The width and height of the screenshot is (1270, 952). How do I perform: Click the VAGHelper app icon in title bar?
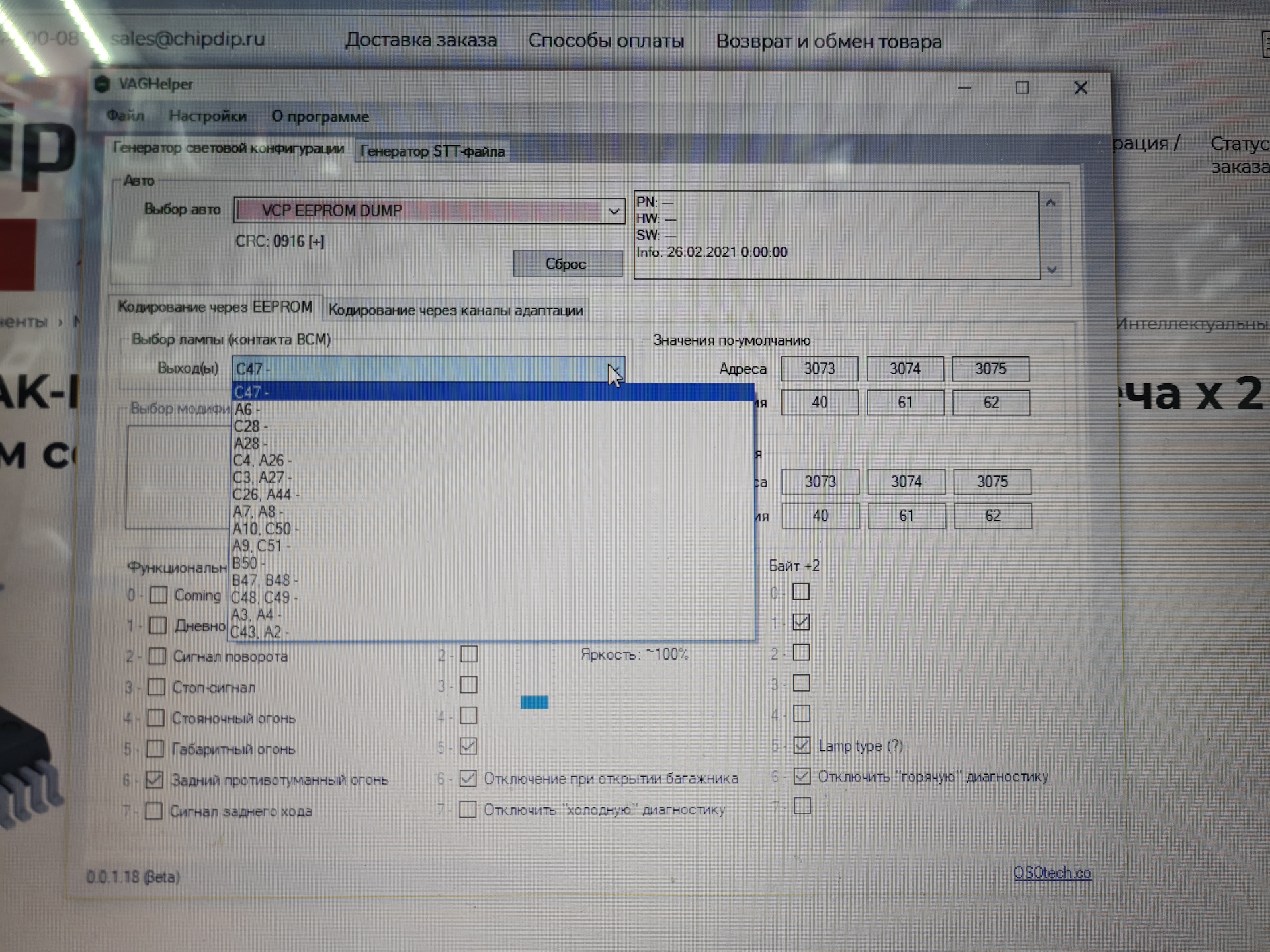coord(103,84)
